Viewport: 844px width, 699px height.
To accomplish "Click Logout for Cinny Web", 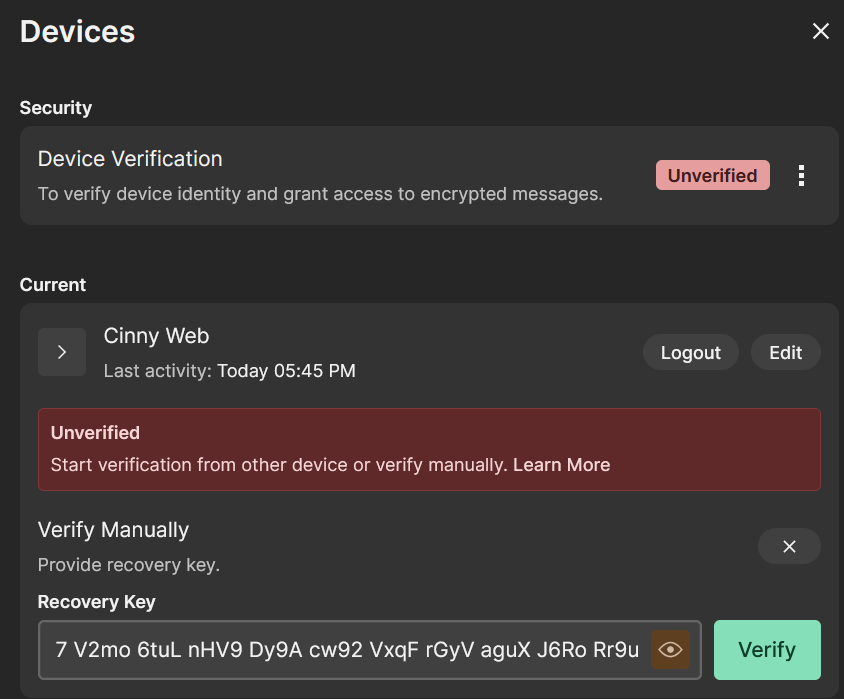I will point(690,352).
